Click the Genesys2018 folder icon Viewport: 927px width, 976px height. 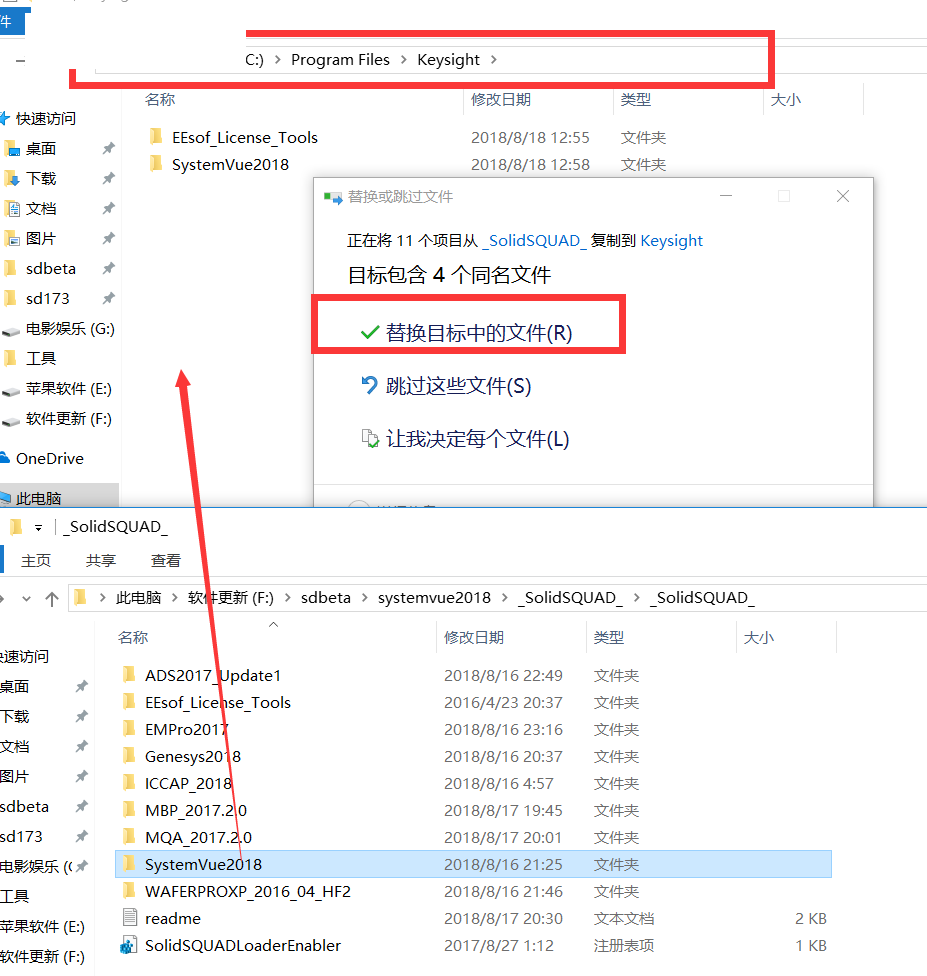(129, 756)
